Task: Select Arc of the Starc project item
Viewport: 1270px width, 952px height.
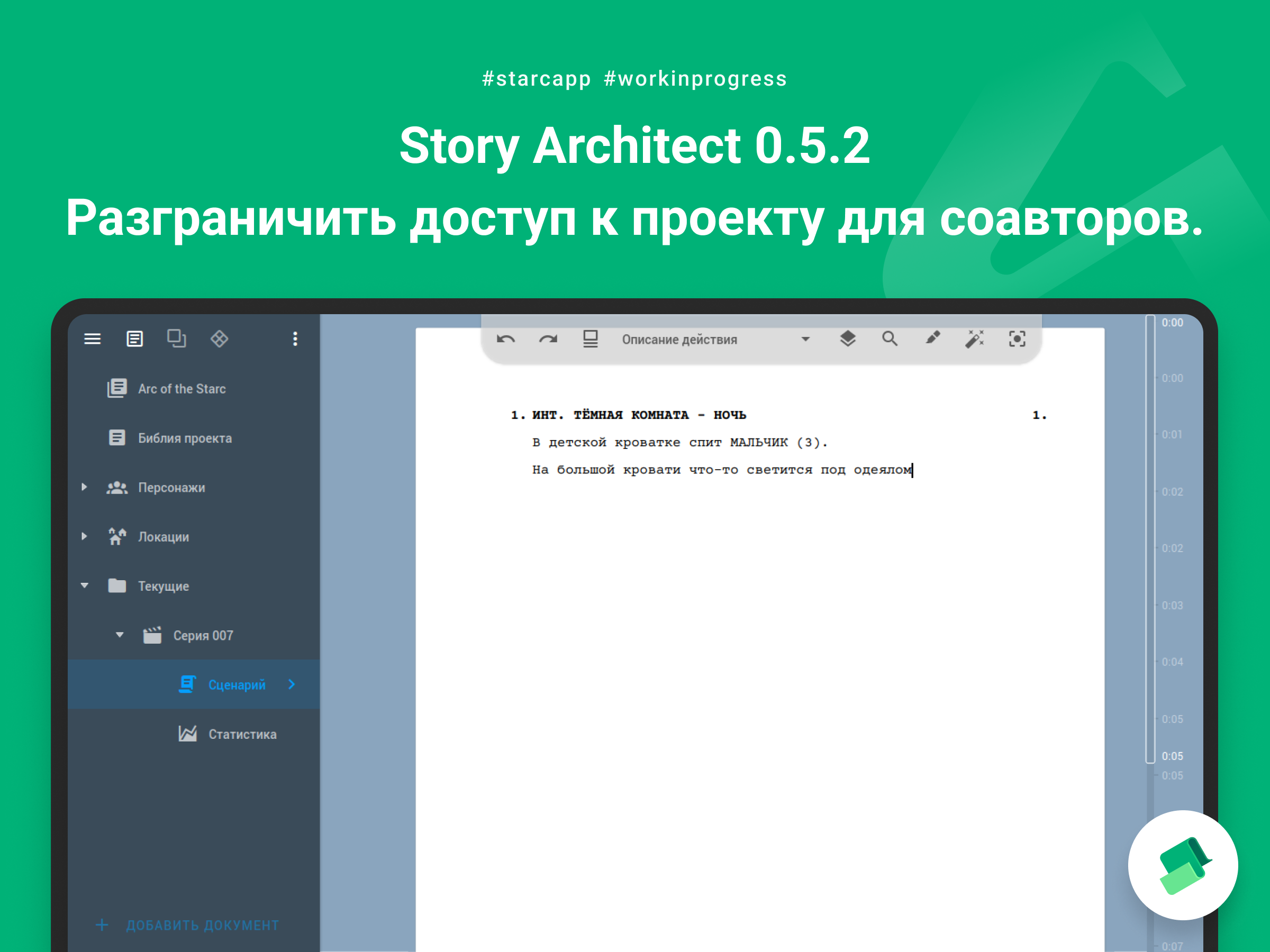Action: tap(194, 389)
